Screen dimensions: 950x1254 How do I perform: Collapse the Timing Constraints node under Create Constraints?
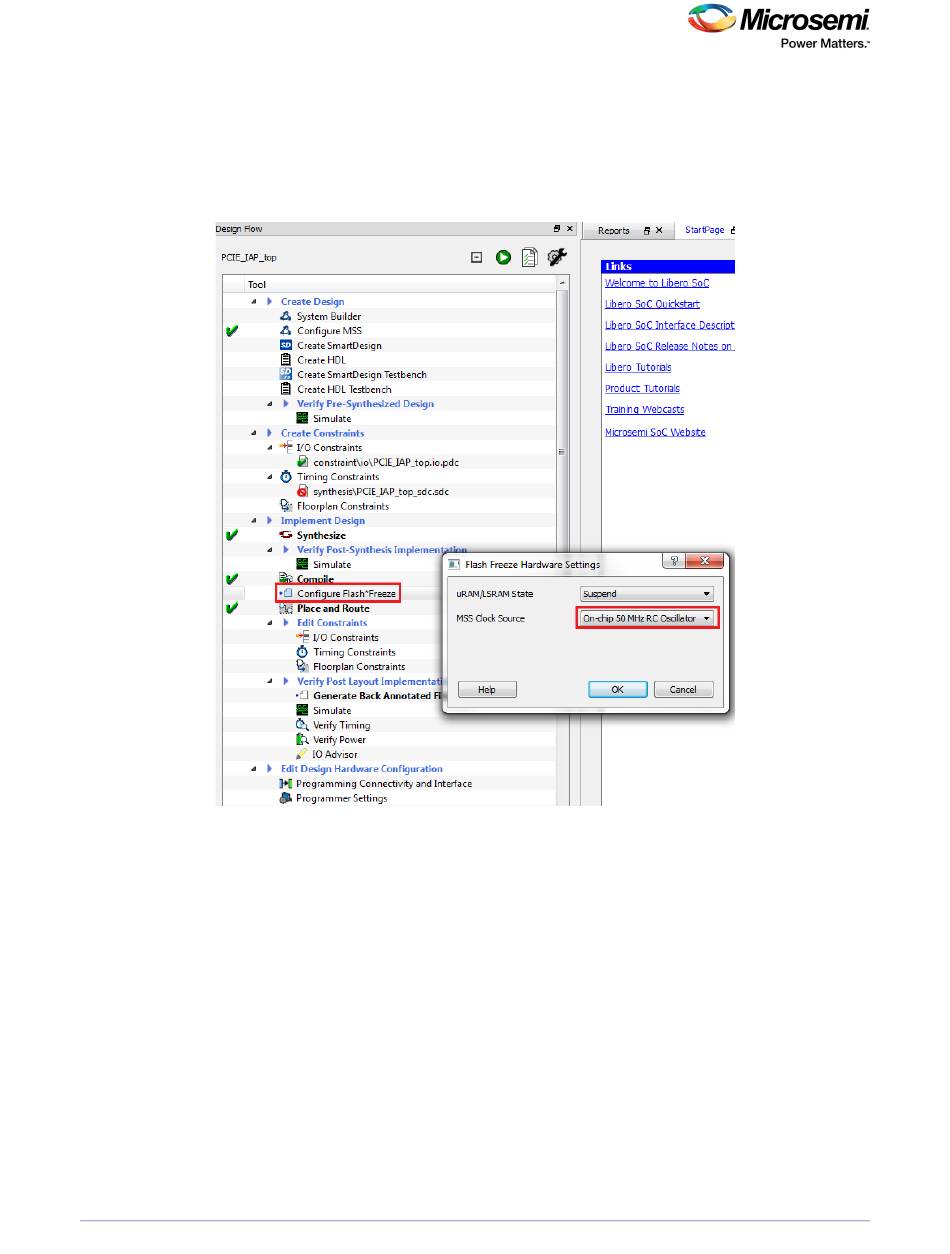270,477
